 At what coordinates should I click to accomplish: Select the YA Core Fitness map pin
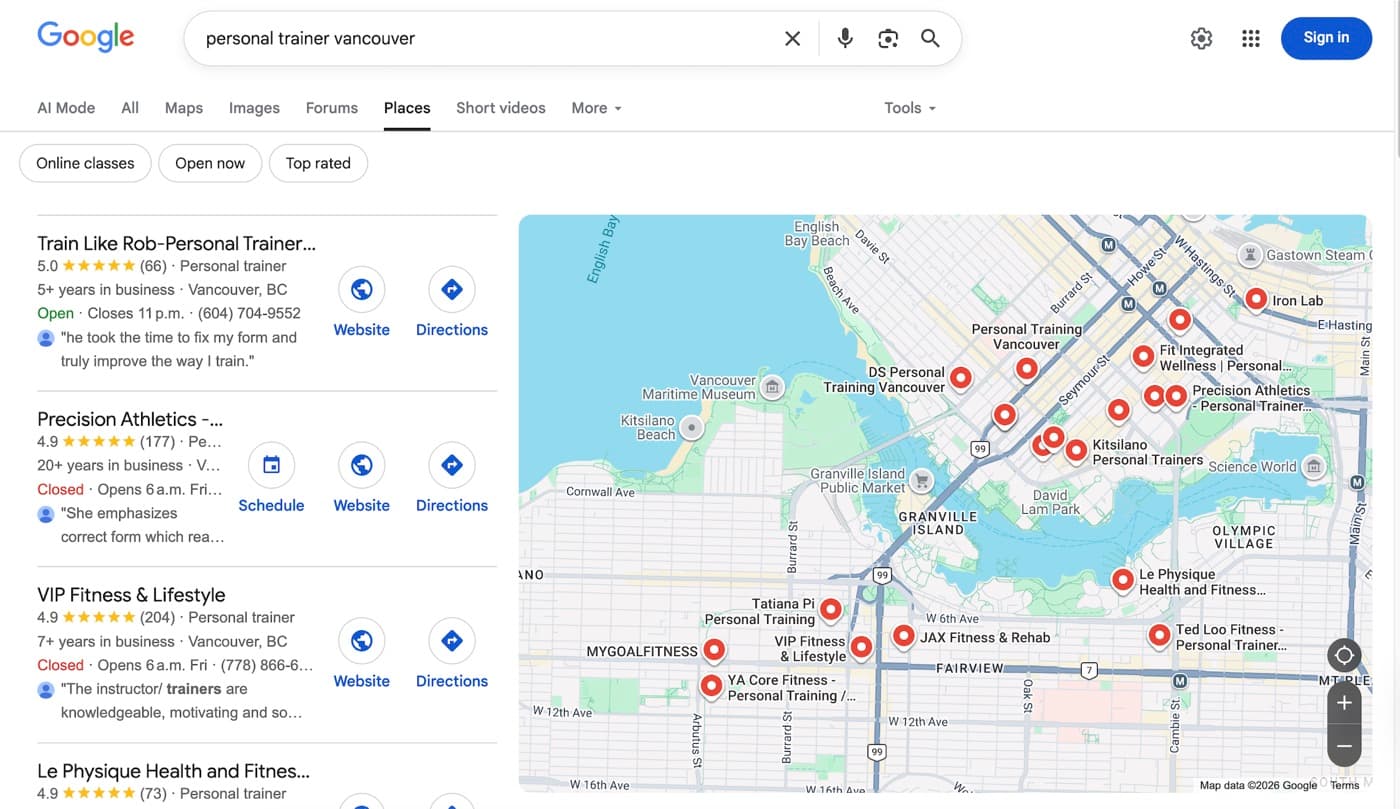(711, 686)
